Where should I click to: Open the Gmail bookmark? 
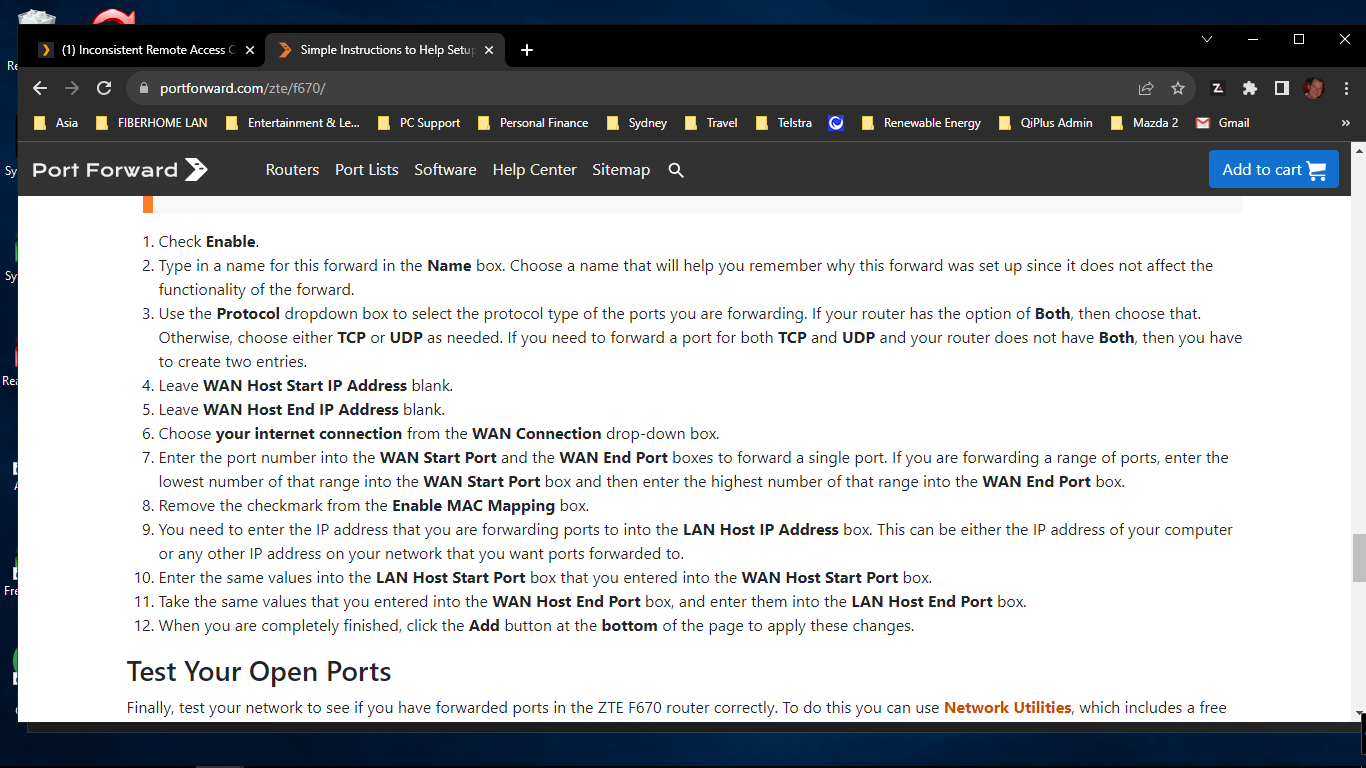click(1222, 123)
